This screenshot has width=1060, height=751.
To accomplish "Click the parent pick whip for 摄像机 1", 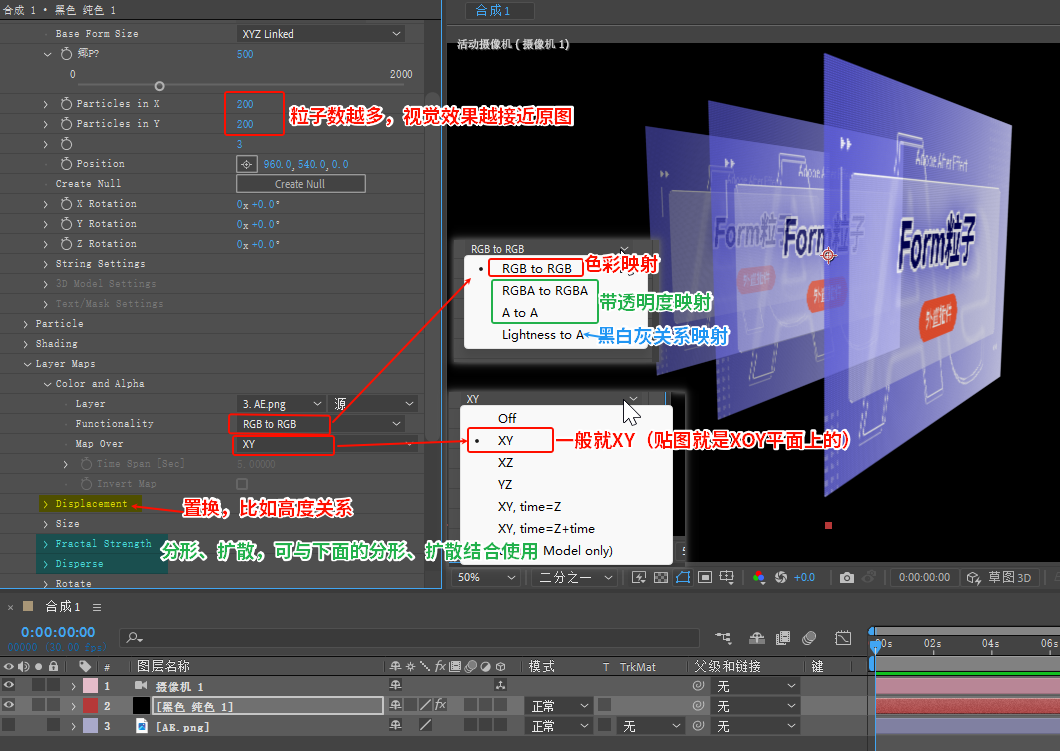I will (x=698, y=686).
